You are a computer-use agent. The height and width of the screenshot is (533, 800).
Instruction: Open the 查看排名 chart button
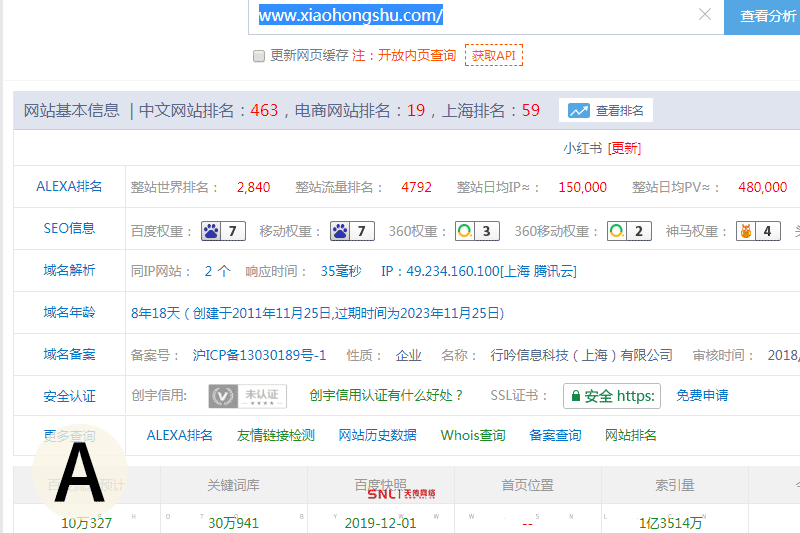606,110
